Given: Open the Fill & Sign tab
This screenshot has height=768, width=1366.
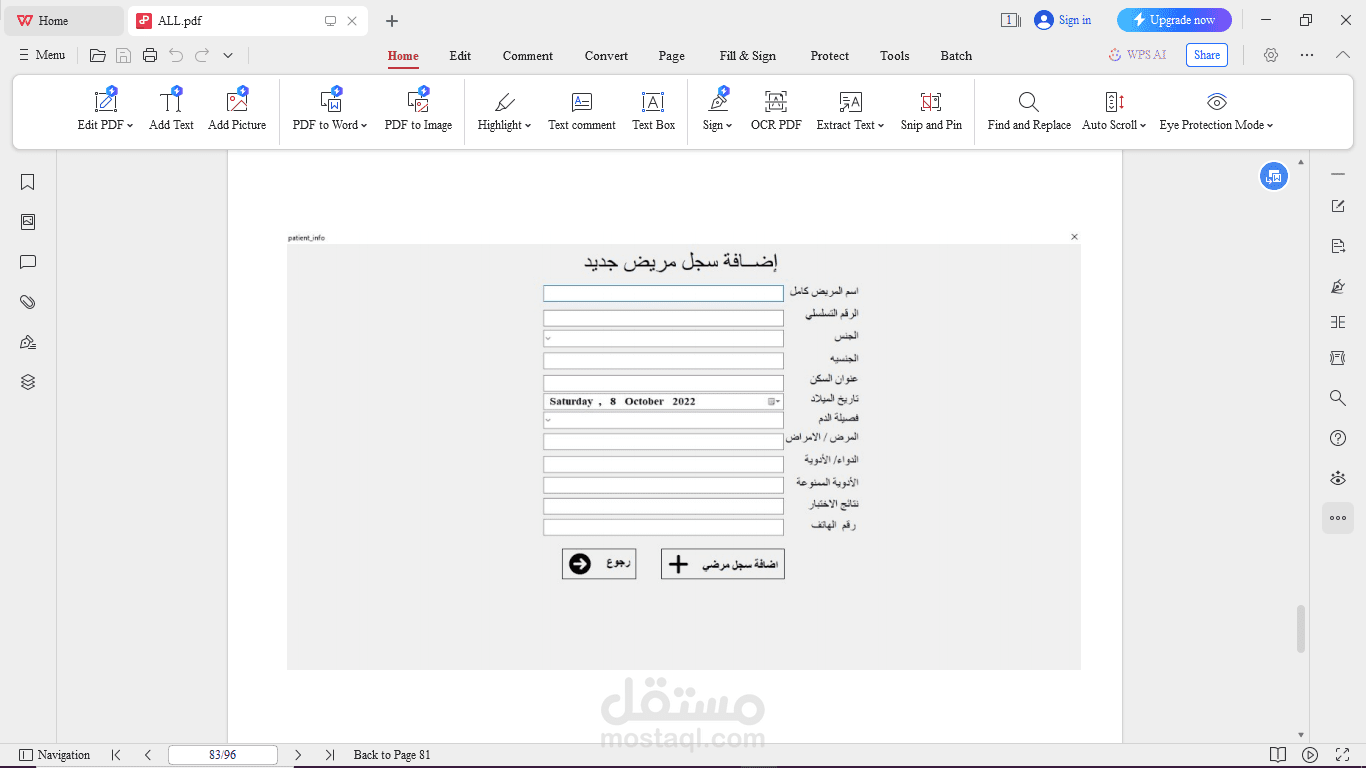Looking at the screenshot, I should [748, 56].
